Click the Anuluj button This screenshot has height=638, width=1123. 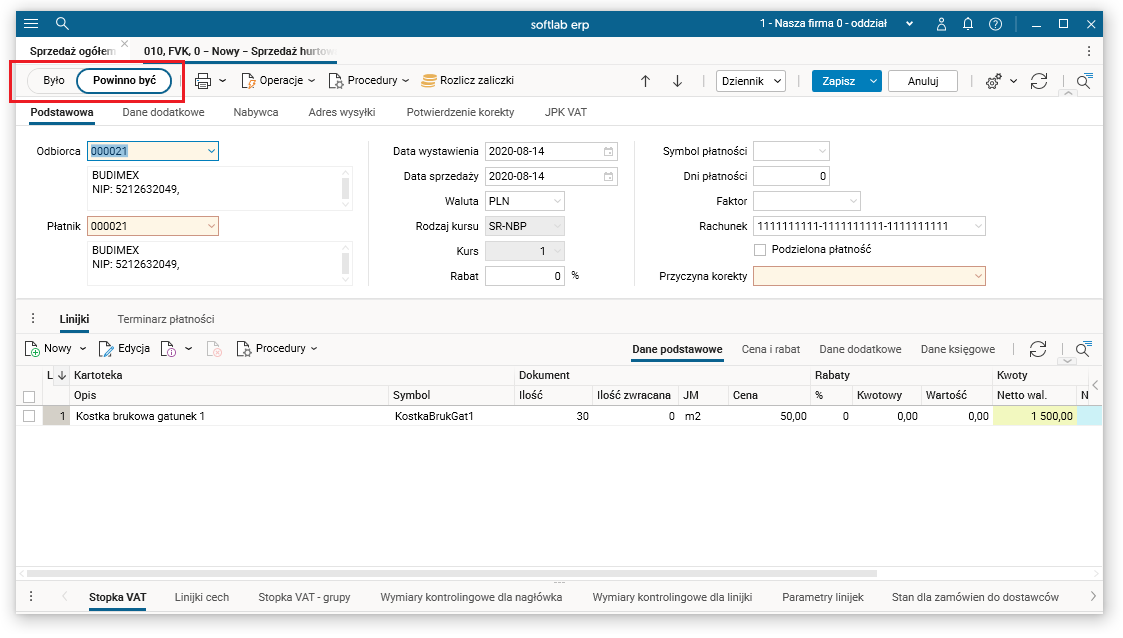[923, 81]
